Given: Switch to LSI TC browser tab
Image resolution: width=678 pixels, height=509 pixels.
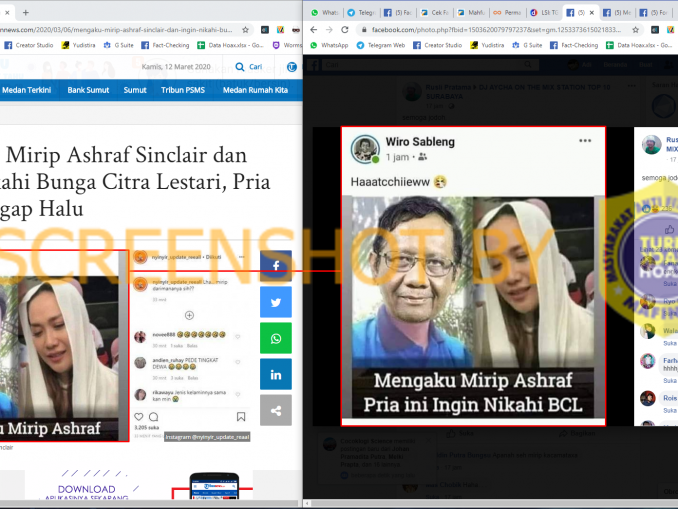Looking at the screenshot, I should point(544,13).
